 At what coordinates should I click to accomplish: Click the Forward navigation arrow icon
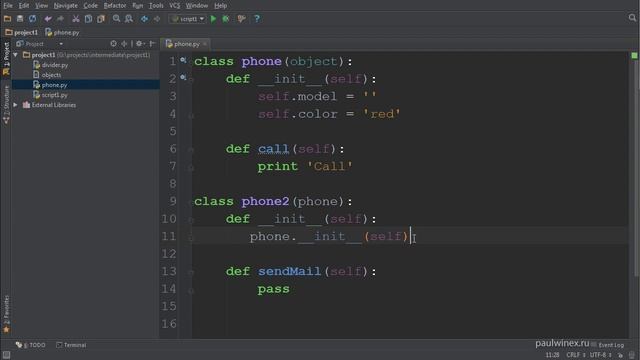click(x=157, y=19)
